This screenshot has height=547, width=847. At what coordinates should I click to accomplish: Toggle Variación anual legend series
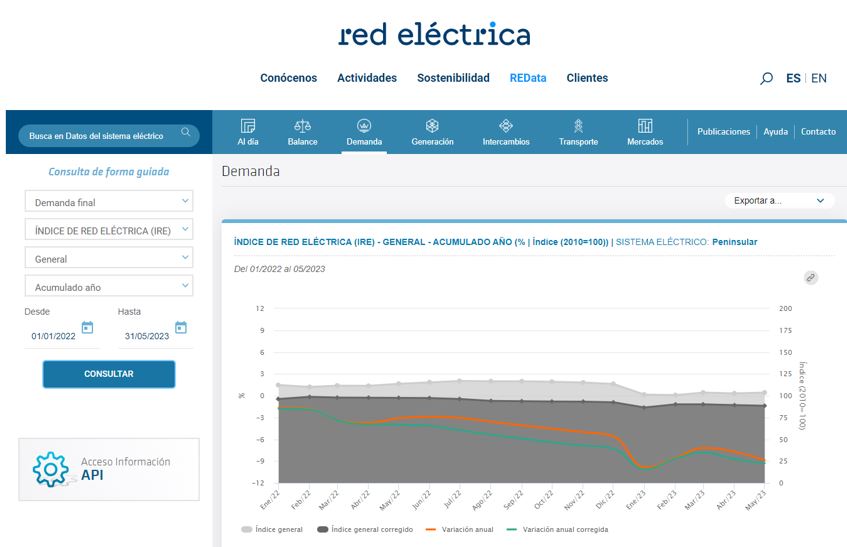[460, 530]
